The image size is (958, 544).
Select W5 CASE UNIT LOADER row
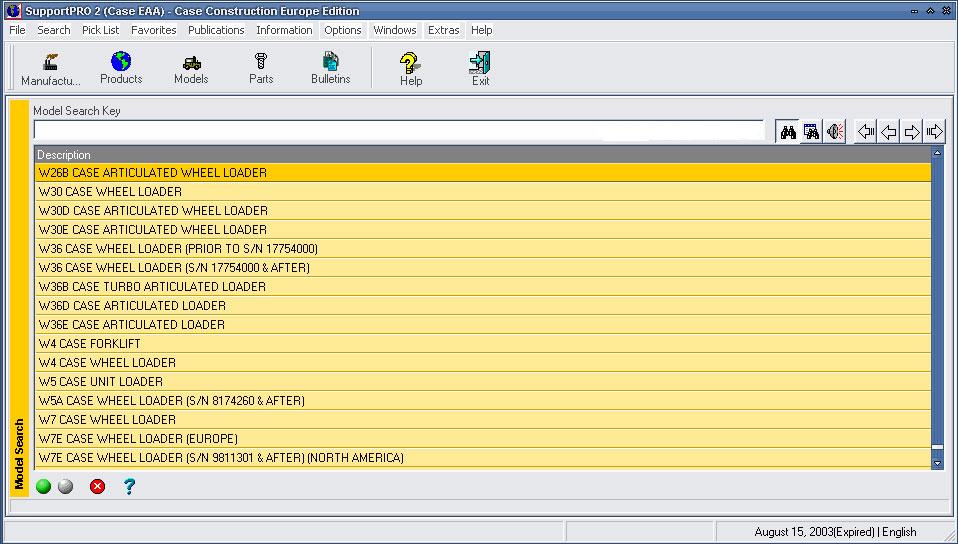pyautogui.click(x=483, y=381)
